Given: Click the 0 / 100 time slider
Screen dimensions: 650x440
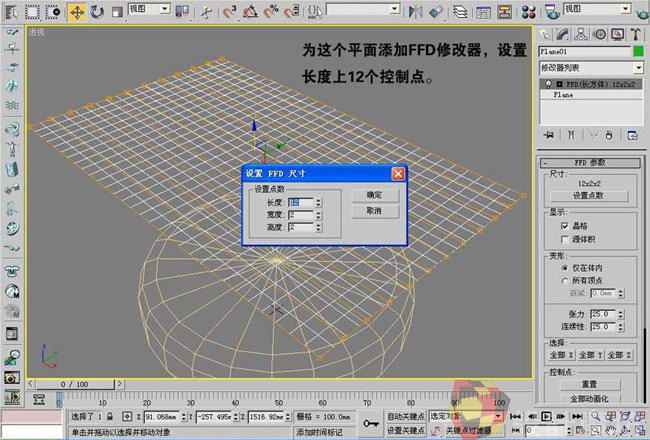Looking at the screenshot, I should [74, 384].
